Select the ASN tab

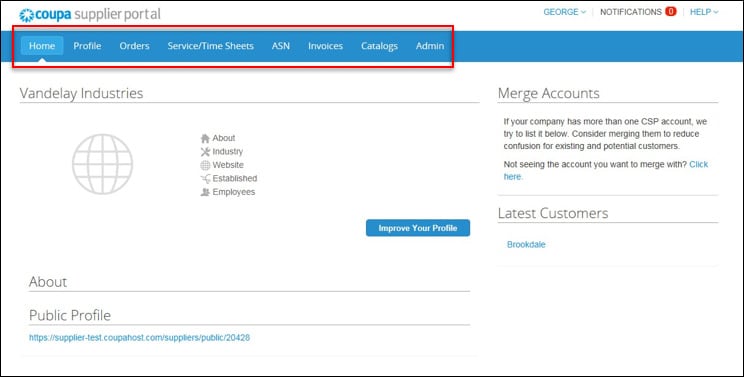[x=280, y=46]
